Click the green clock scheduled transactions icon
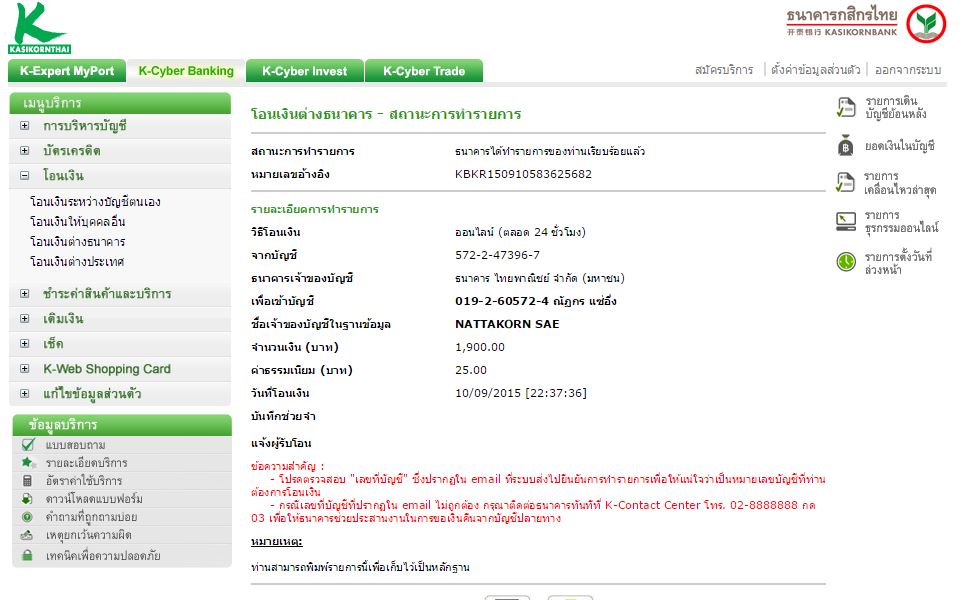 [x=846, y=262]
